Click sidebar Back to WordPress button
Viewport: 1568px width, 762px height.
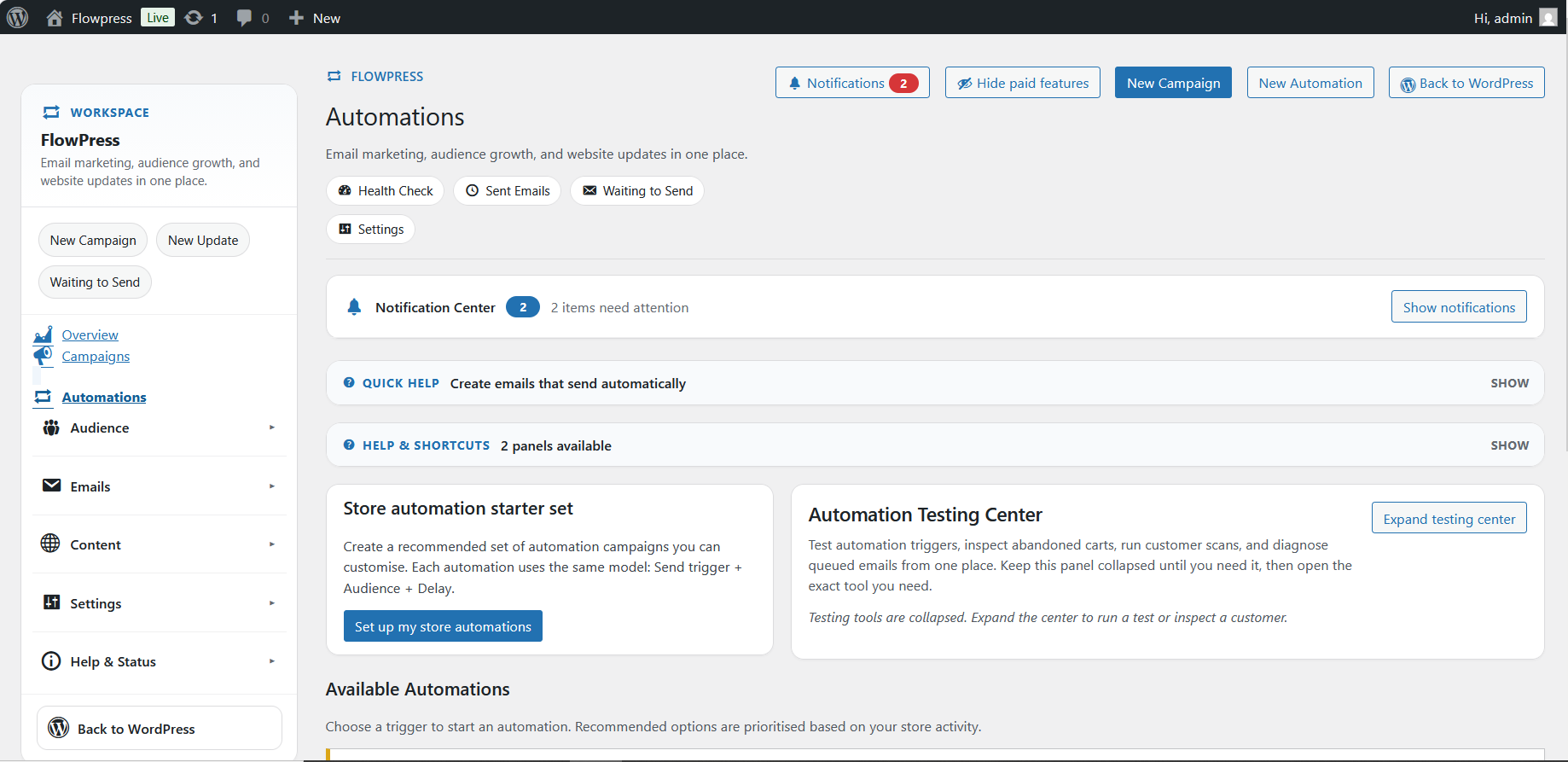pos(160,728)
